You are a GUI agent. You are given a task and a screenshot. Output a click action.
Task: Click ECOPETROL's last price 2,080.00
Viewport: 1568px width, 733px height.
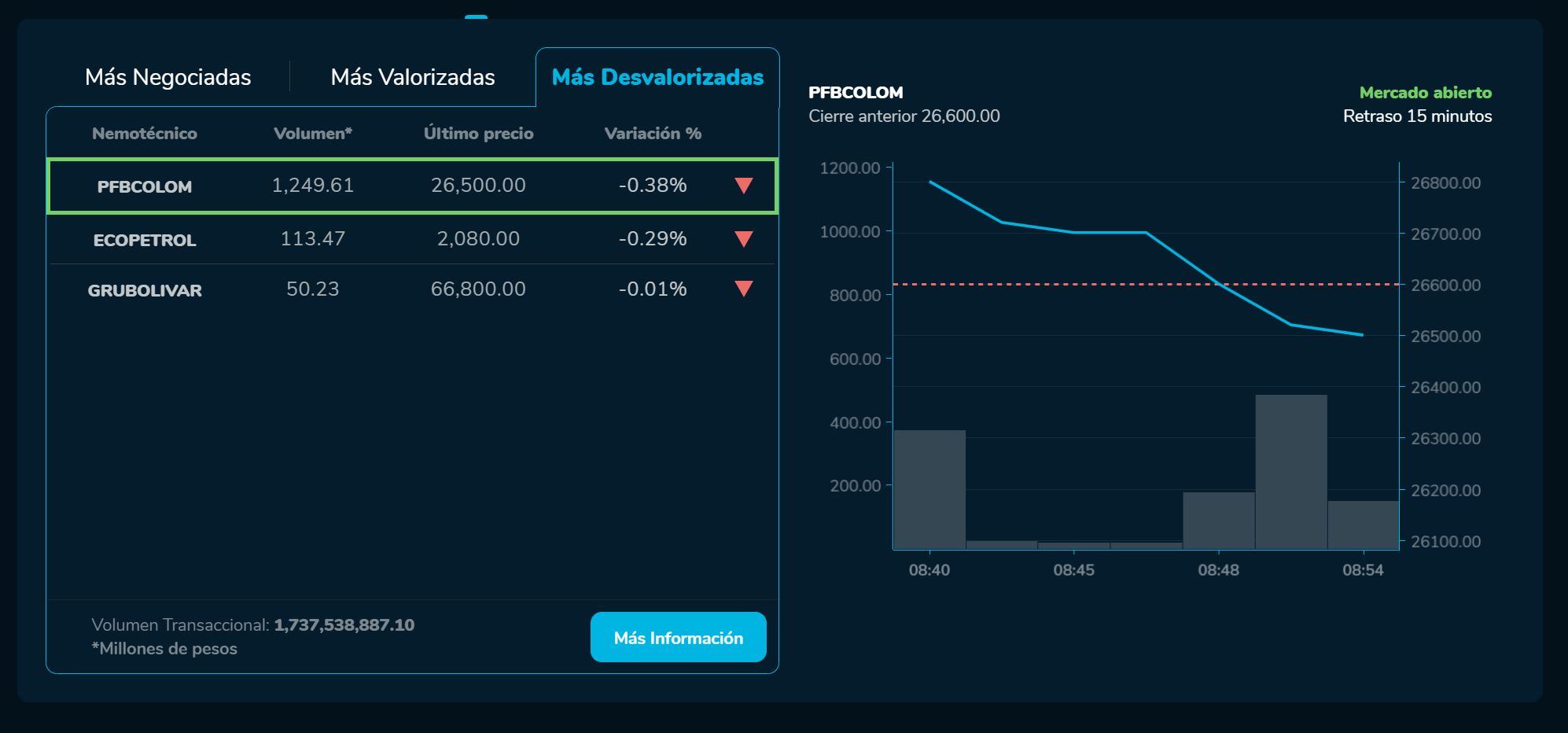478,239
